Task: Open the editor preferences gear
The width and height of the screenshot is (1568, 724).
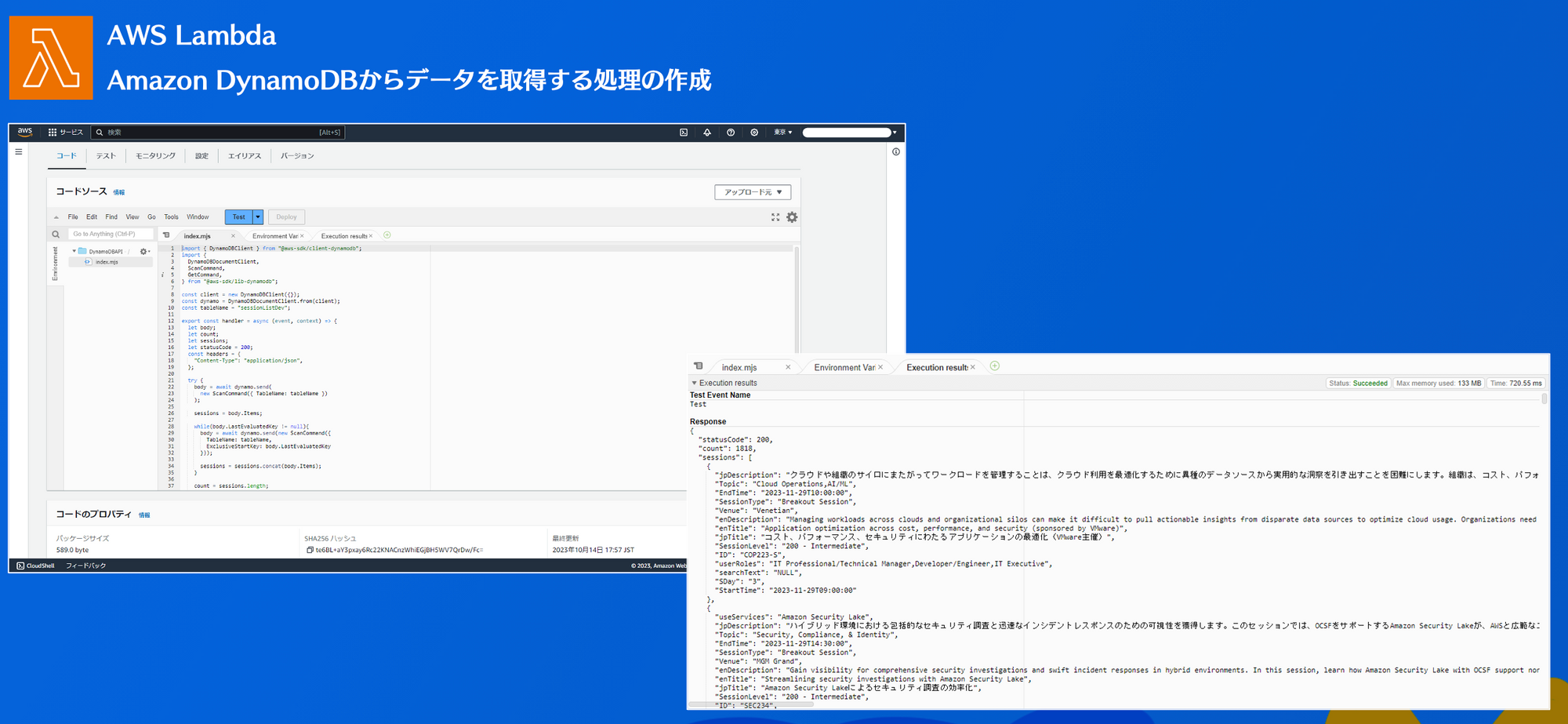Action: 792,217
